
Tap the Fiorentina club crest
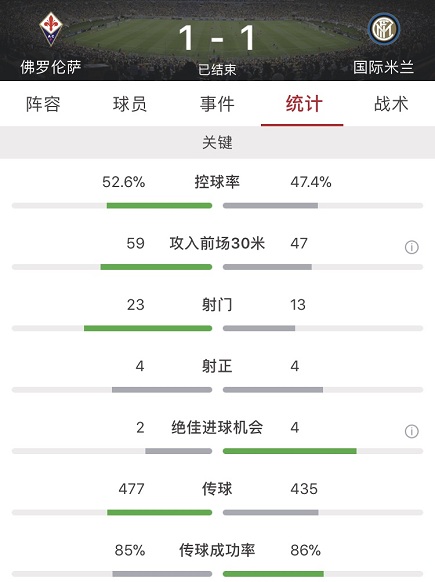(x=51, y=29)
